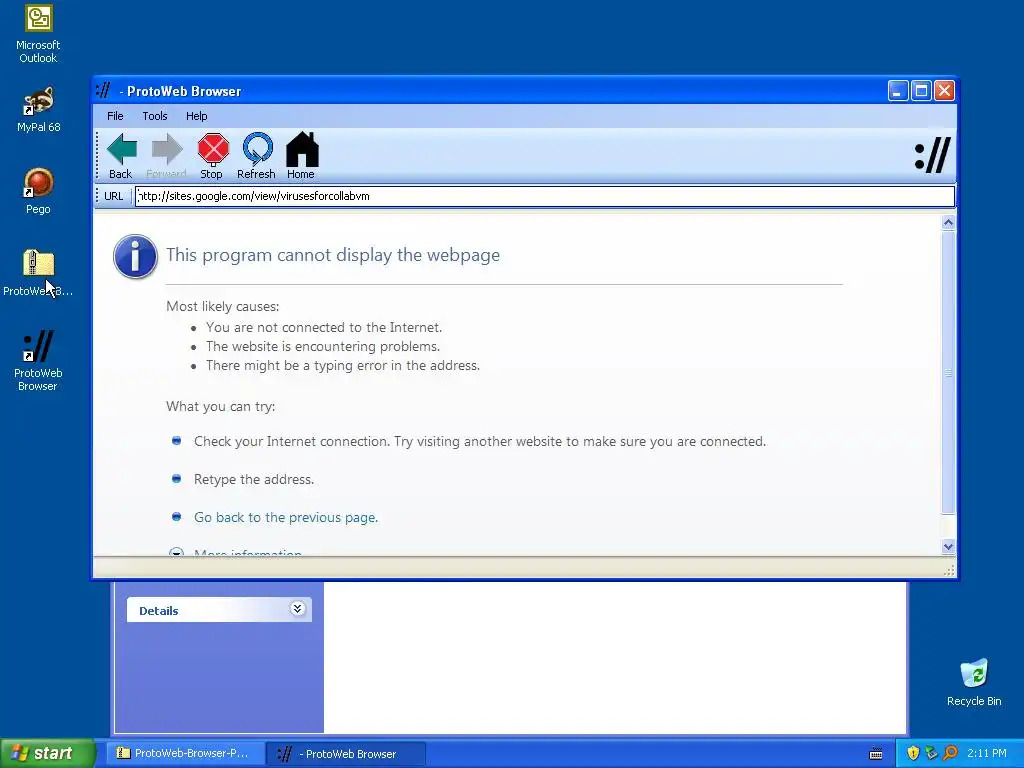
Task: Click the page scrollbar down arrow
Action: coord(948,547)
